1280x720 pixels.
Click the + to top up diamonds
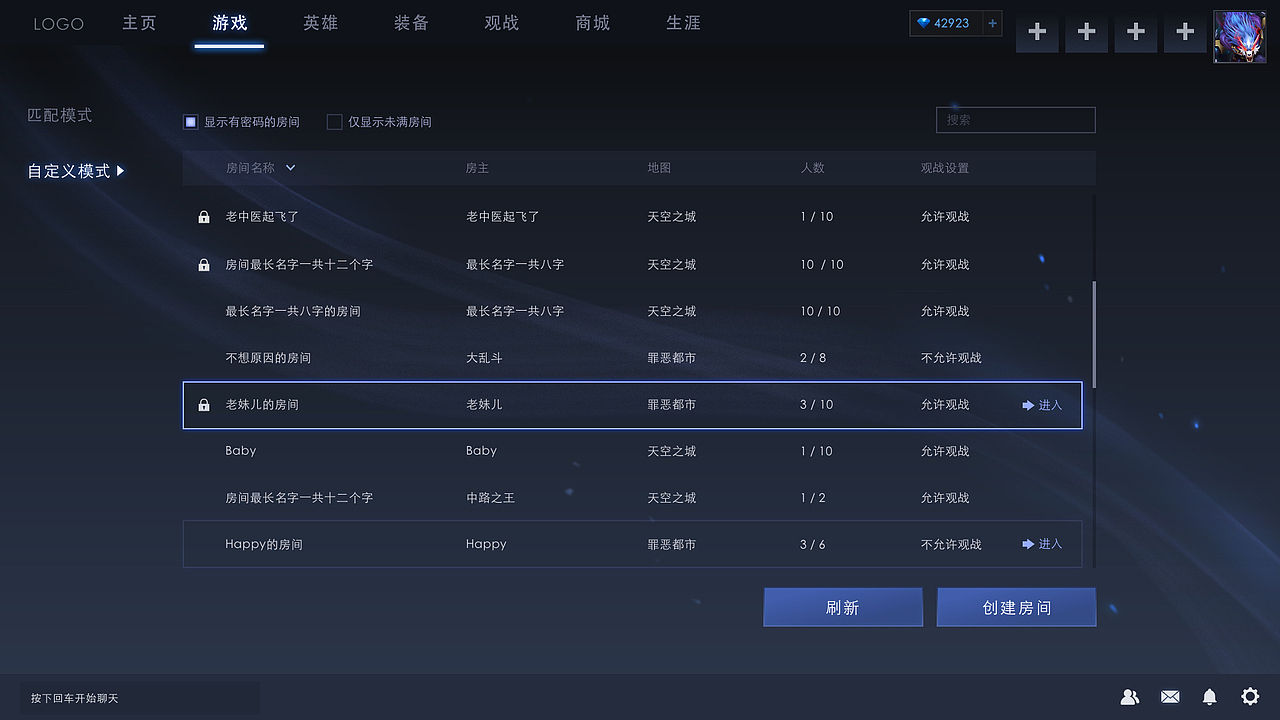click(991, 23)
